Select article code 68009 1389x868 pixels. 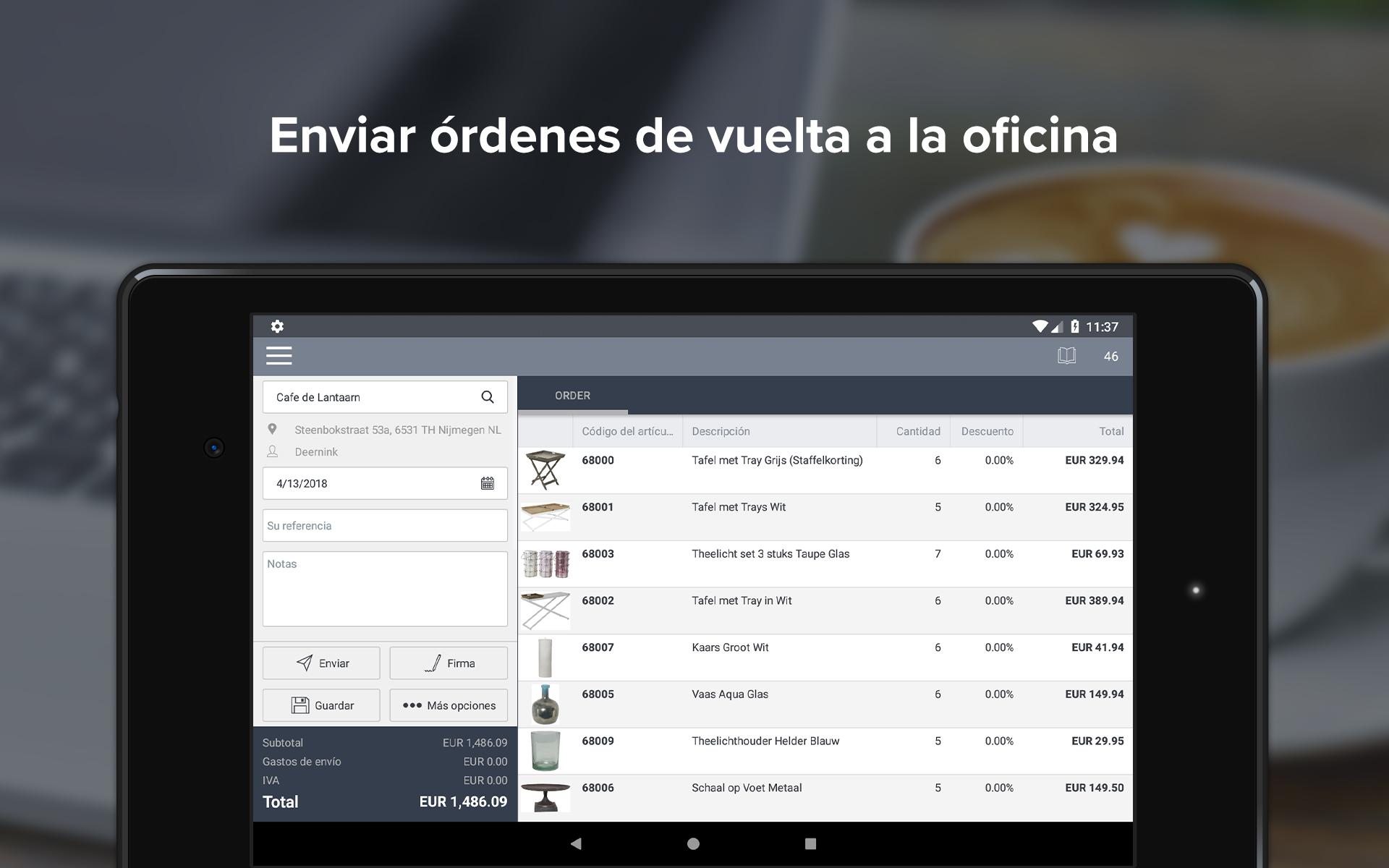tap(598, 741)
